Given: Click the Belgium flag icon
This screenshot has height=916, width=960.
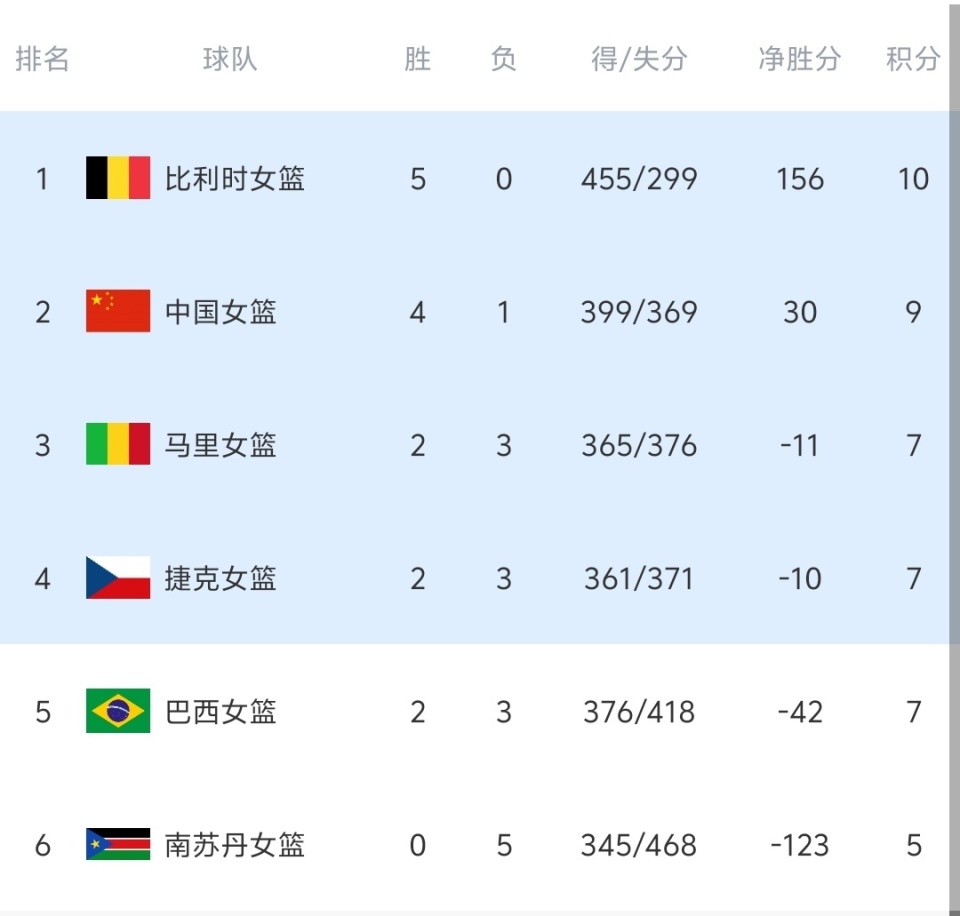Looking at the screenshot, I should [x=118, y=178].
